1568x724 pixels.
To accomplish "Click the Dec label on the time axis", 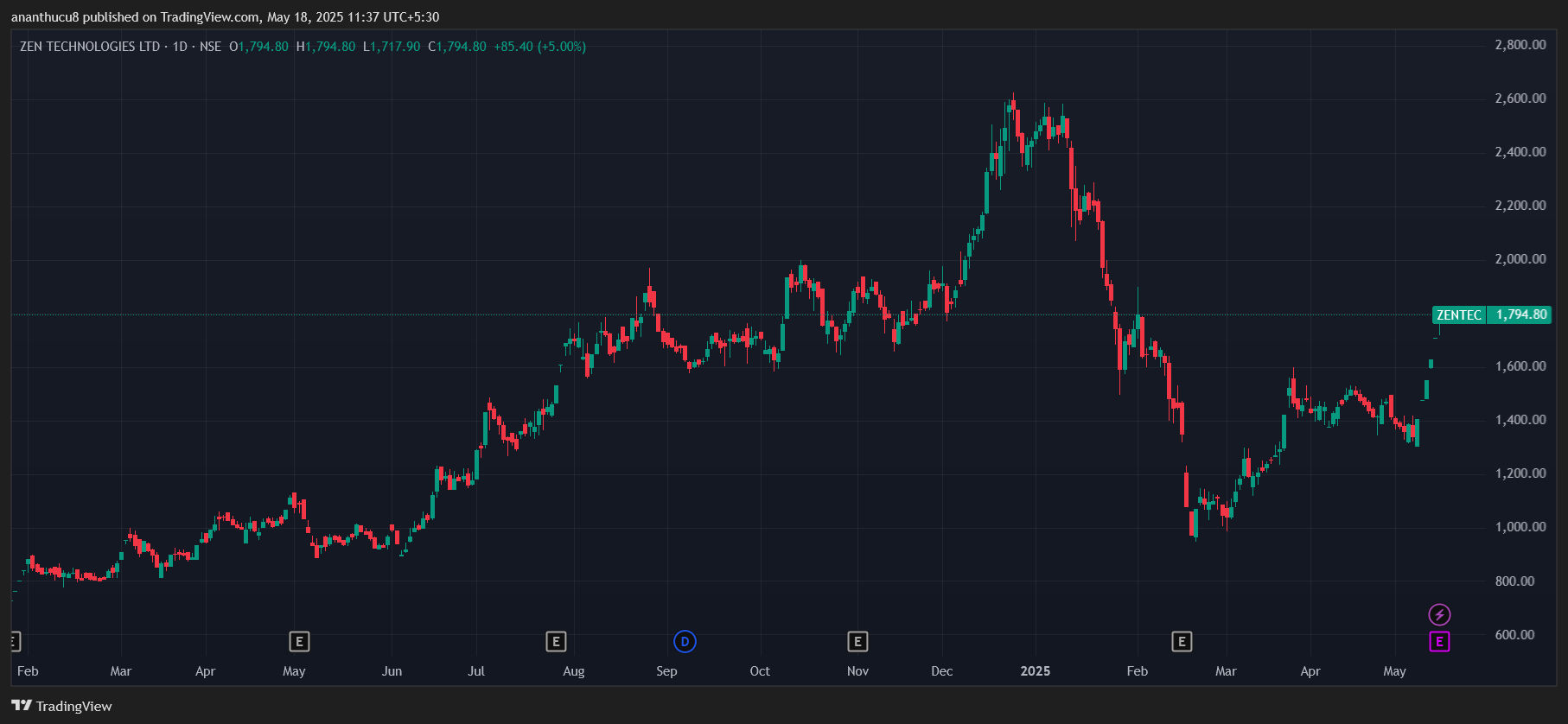I will (941, 671).
